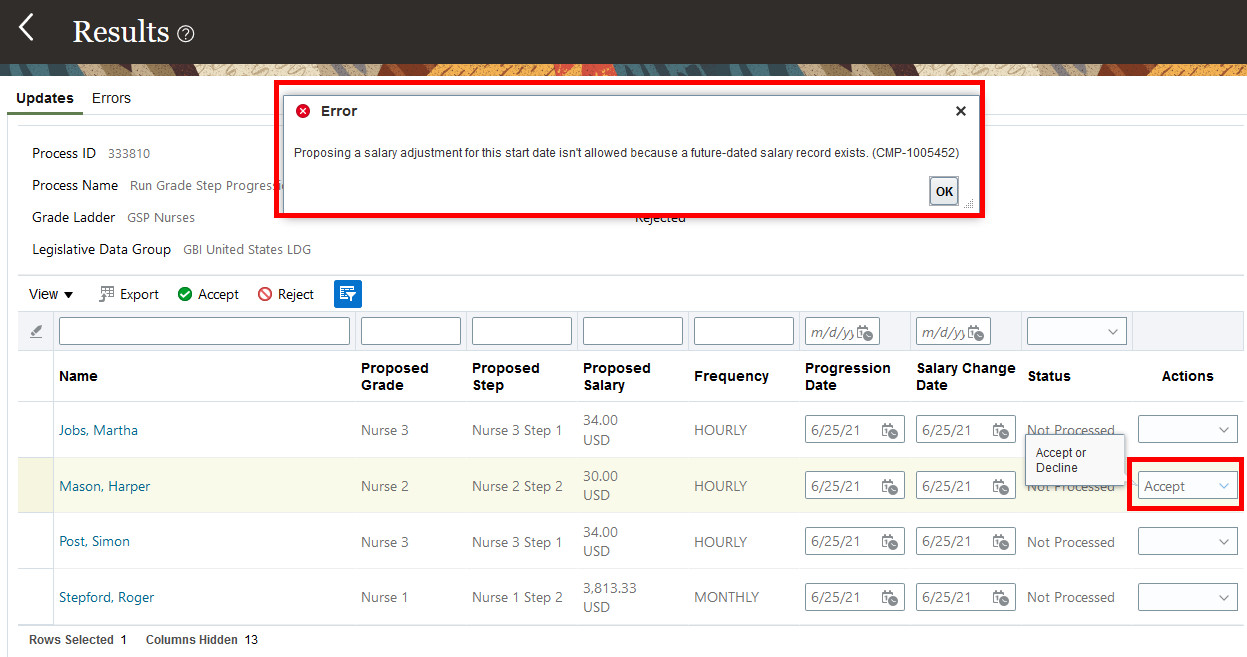The image size is (1247, 657).
Task: Select the Nurse 1 grade cell
Action: [385, 597]
